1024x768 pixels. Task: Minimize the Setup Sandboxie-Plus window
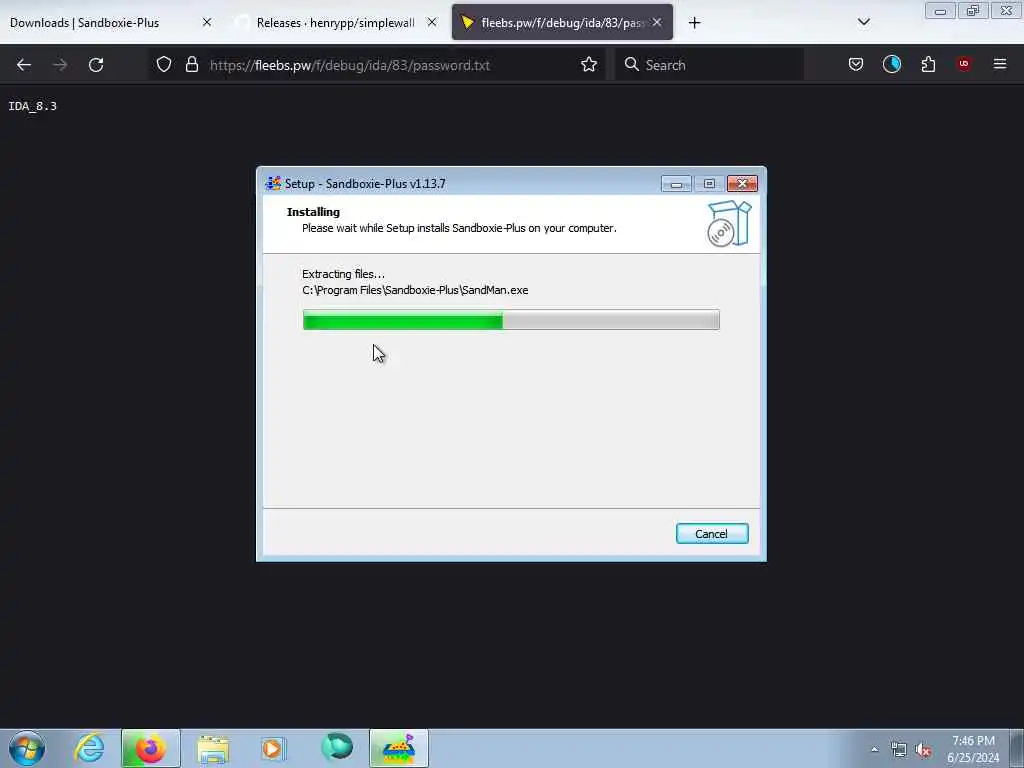pos(676,184)
